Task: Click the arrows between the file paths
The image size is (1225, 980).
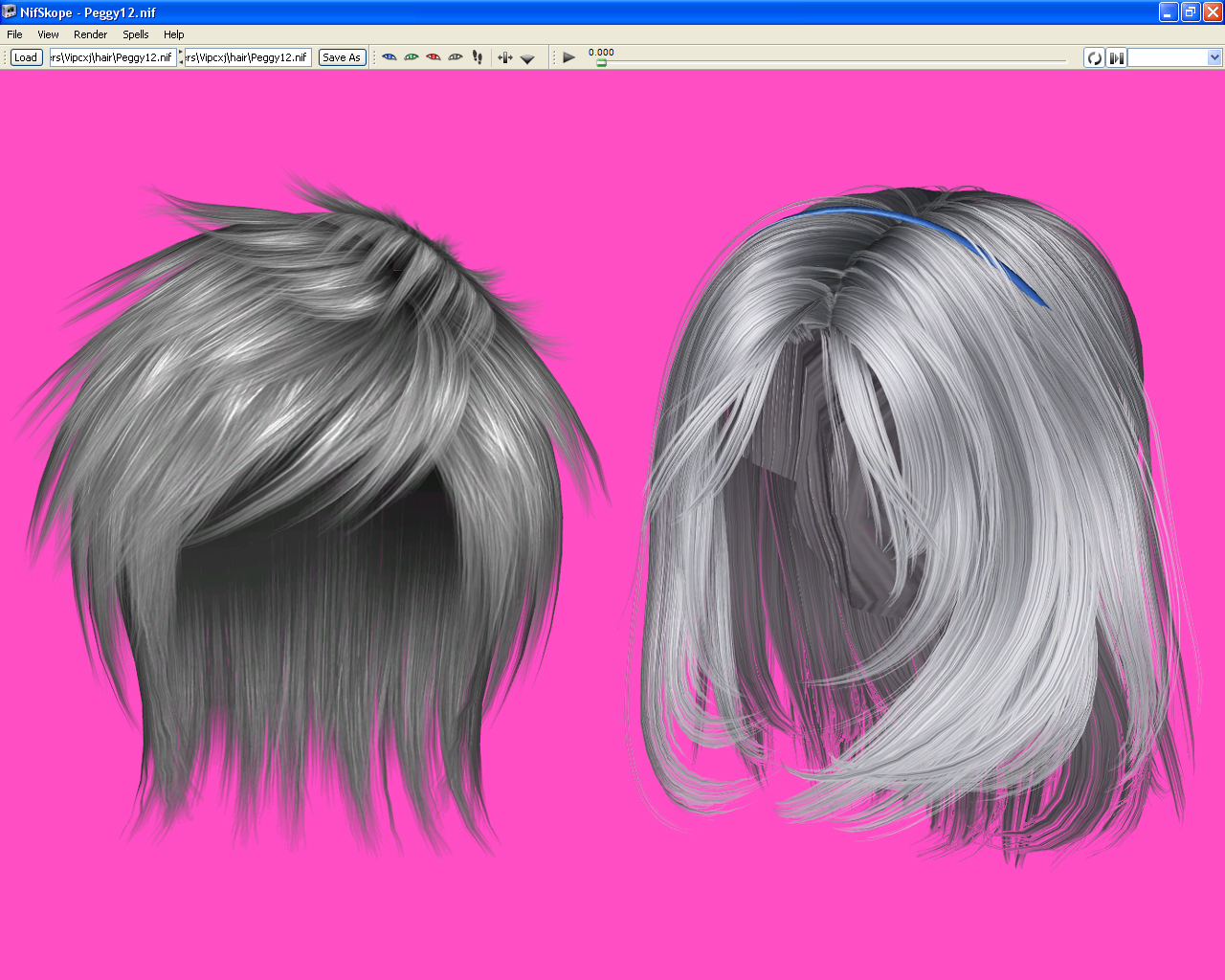Action: [181, 57]
